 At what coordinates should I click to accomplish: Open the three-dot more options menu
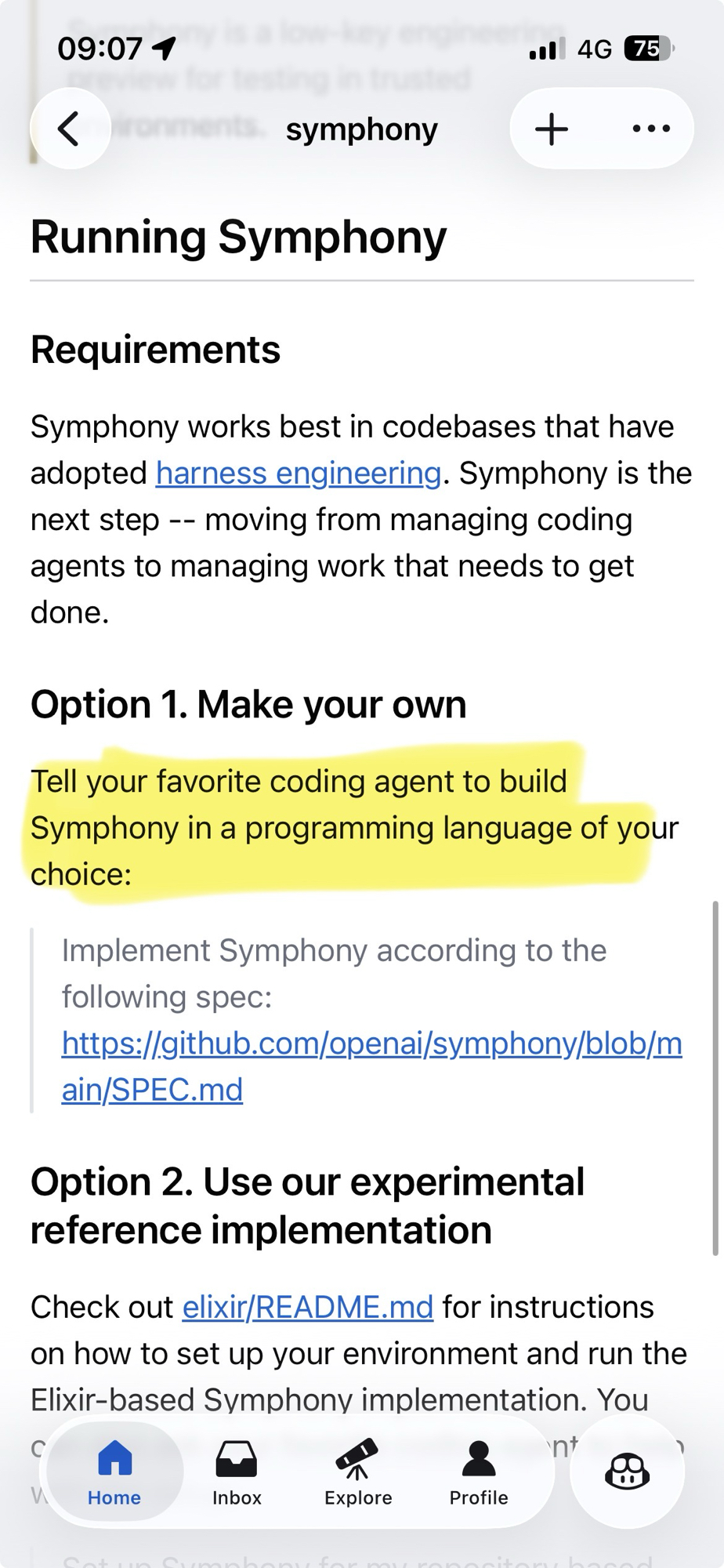point(651,129)
